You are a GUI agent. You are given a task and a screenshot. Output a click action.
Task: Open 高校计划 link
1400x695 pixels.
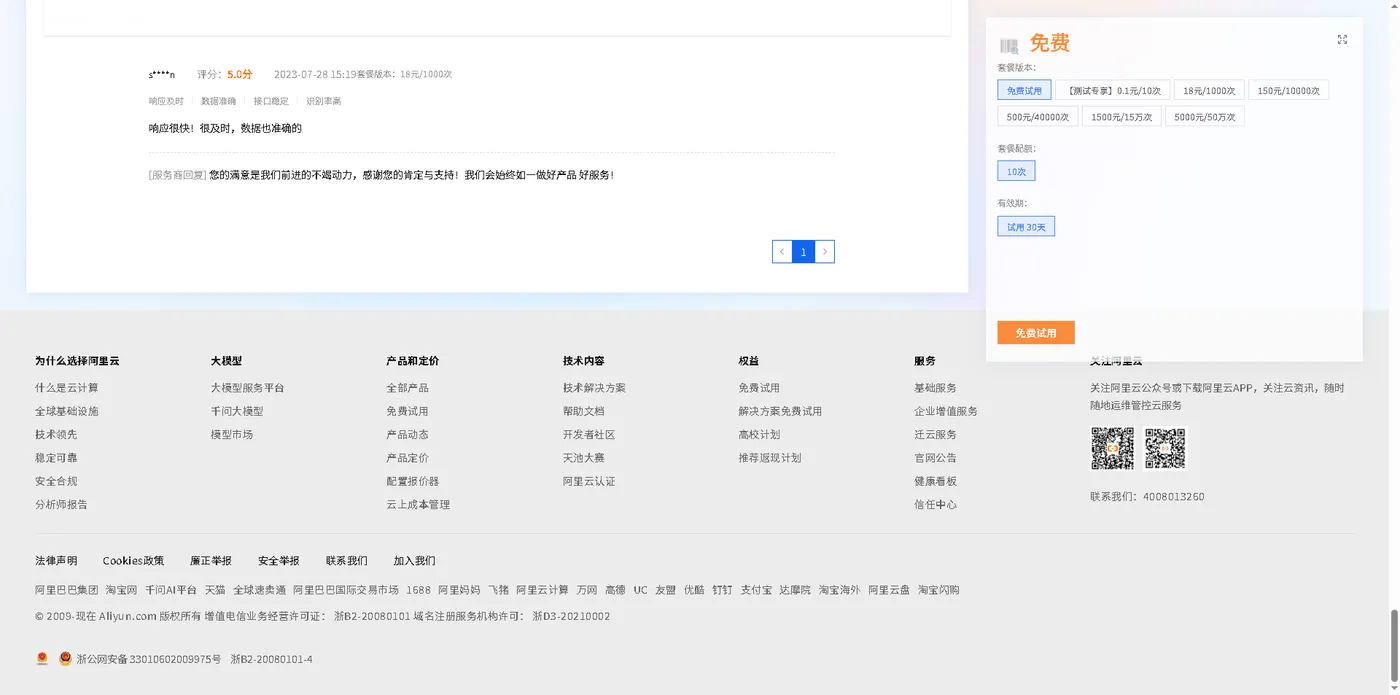pos(759,434)
